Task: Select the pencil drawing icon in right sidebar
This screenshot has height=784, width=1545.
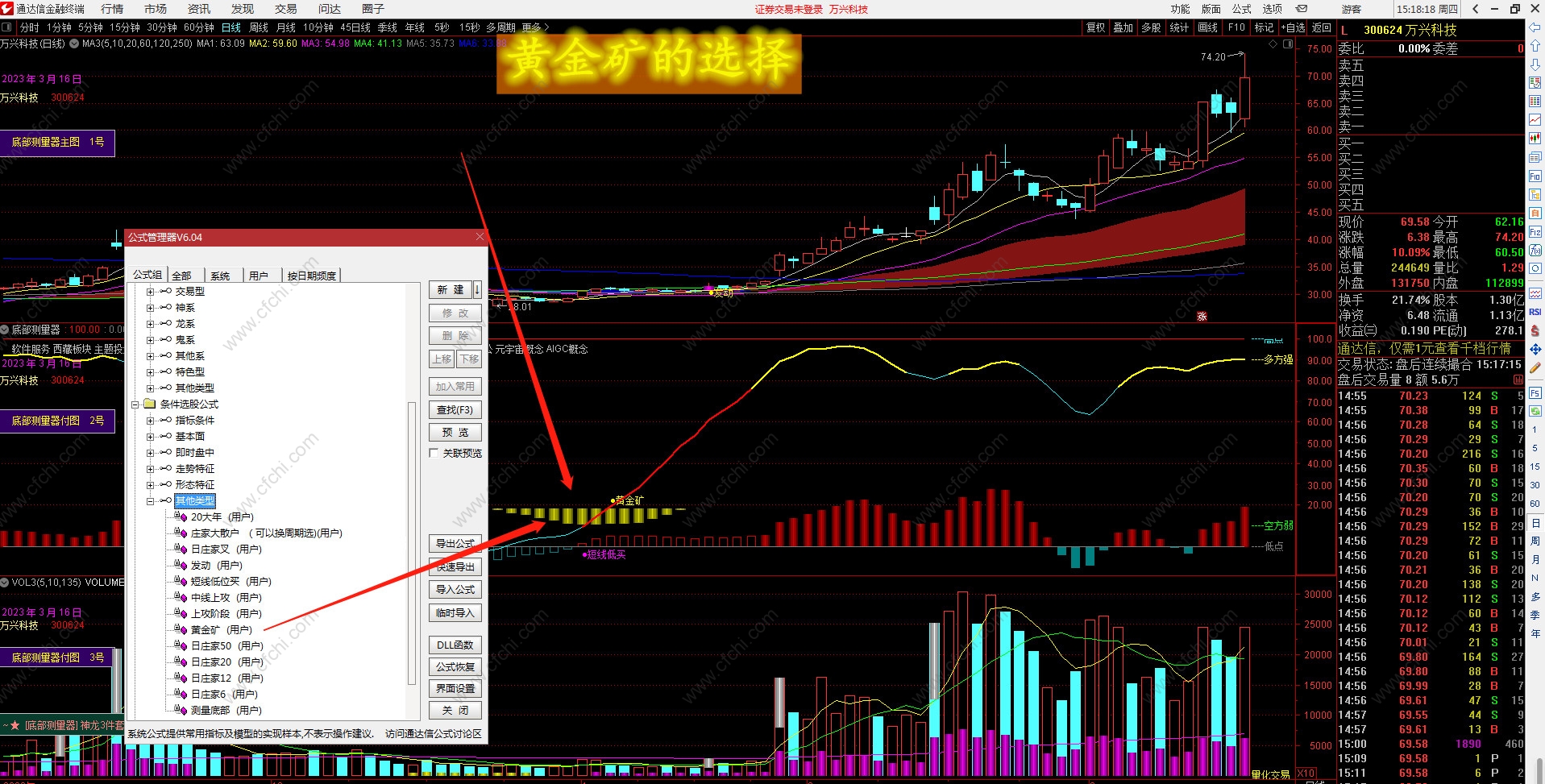Action: [1535, 367]
